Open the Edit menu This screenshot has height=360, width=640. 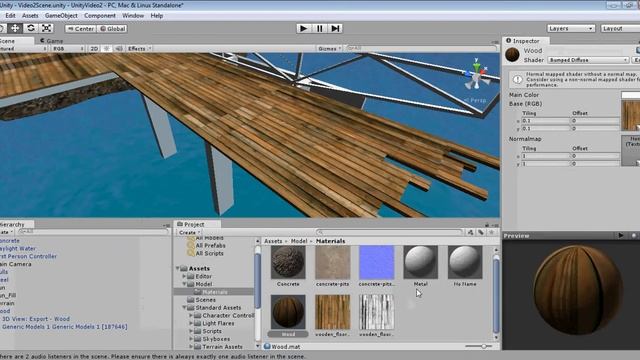(x=10, y=16)
